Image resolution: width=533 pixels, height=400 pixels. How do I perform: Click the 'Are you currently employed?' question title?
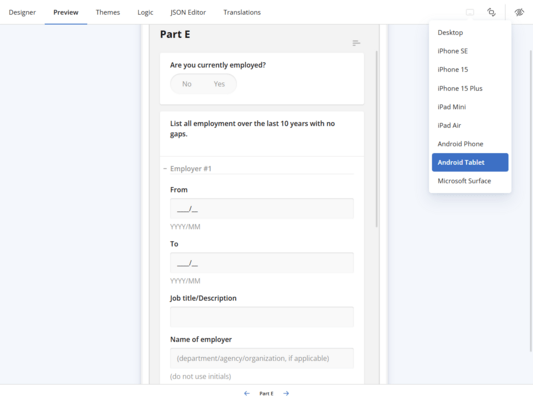(x=218, y=65)
